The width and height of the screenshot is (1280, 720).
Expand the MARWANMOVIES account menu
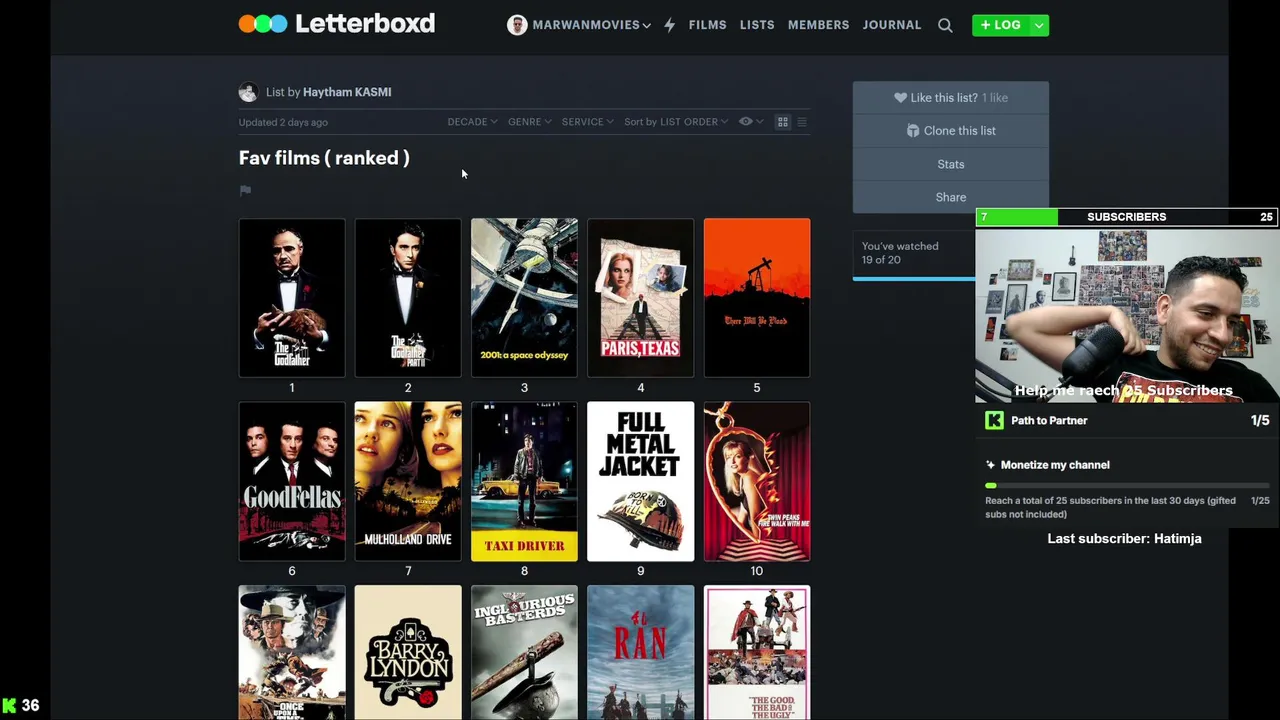591,25
